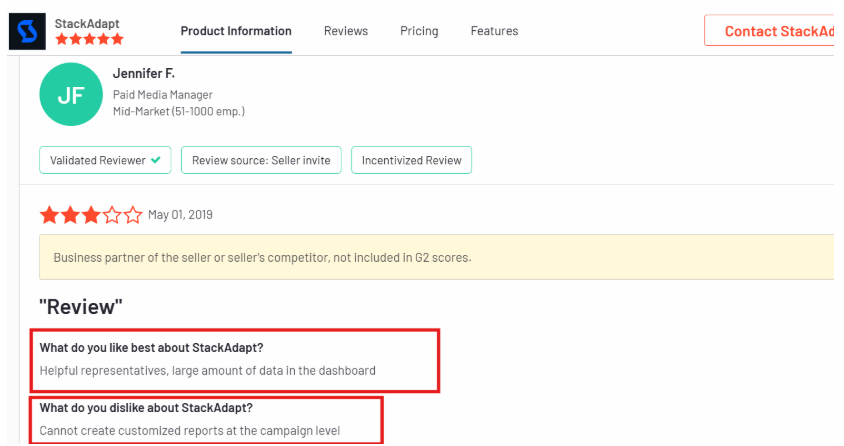This screenshot has width=844, height=446.
Task: Click the StackAdapt five-star rating in header
Action: 89,39
